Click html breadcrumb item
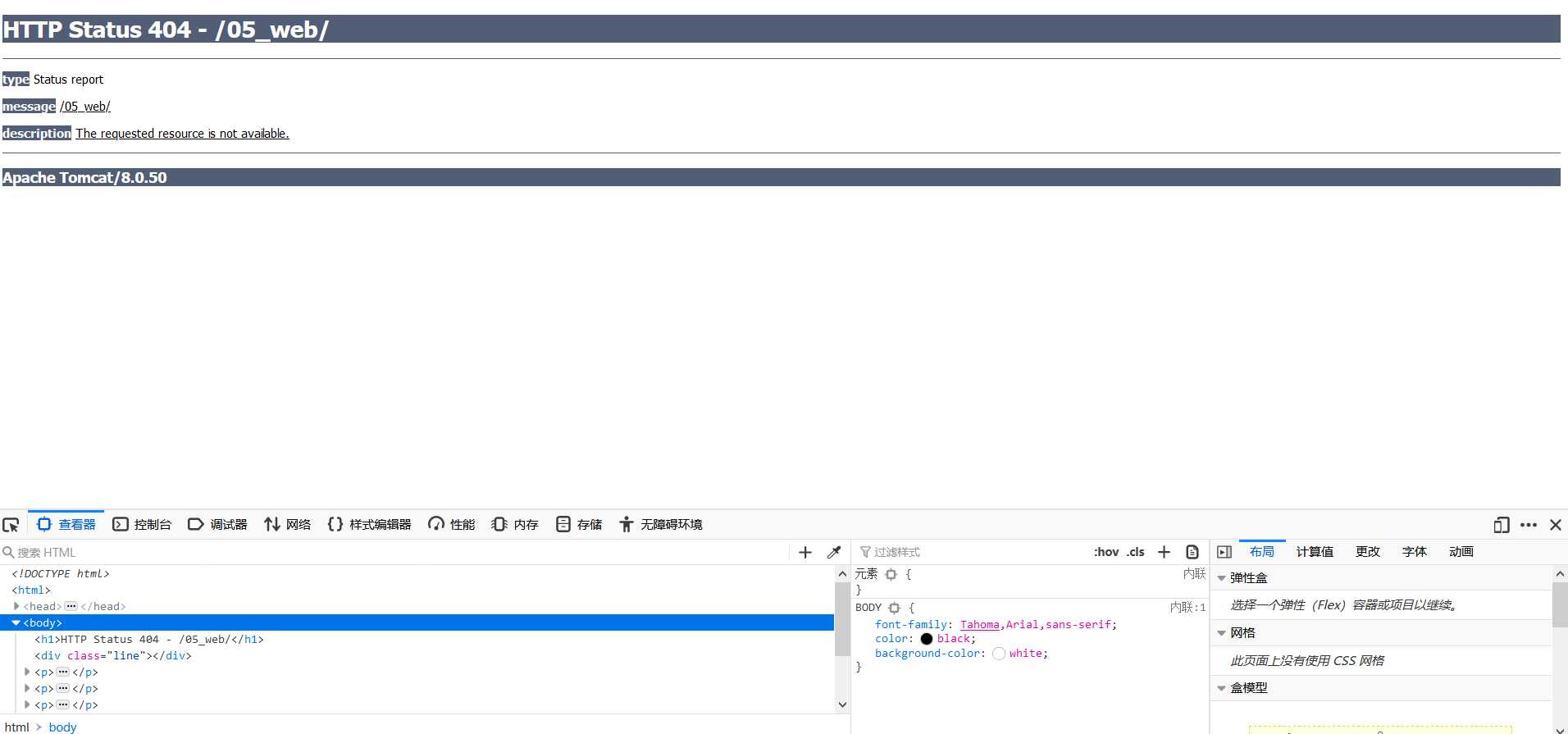 point(16,727)
